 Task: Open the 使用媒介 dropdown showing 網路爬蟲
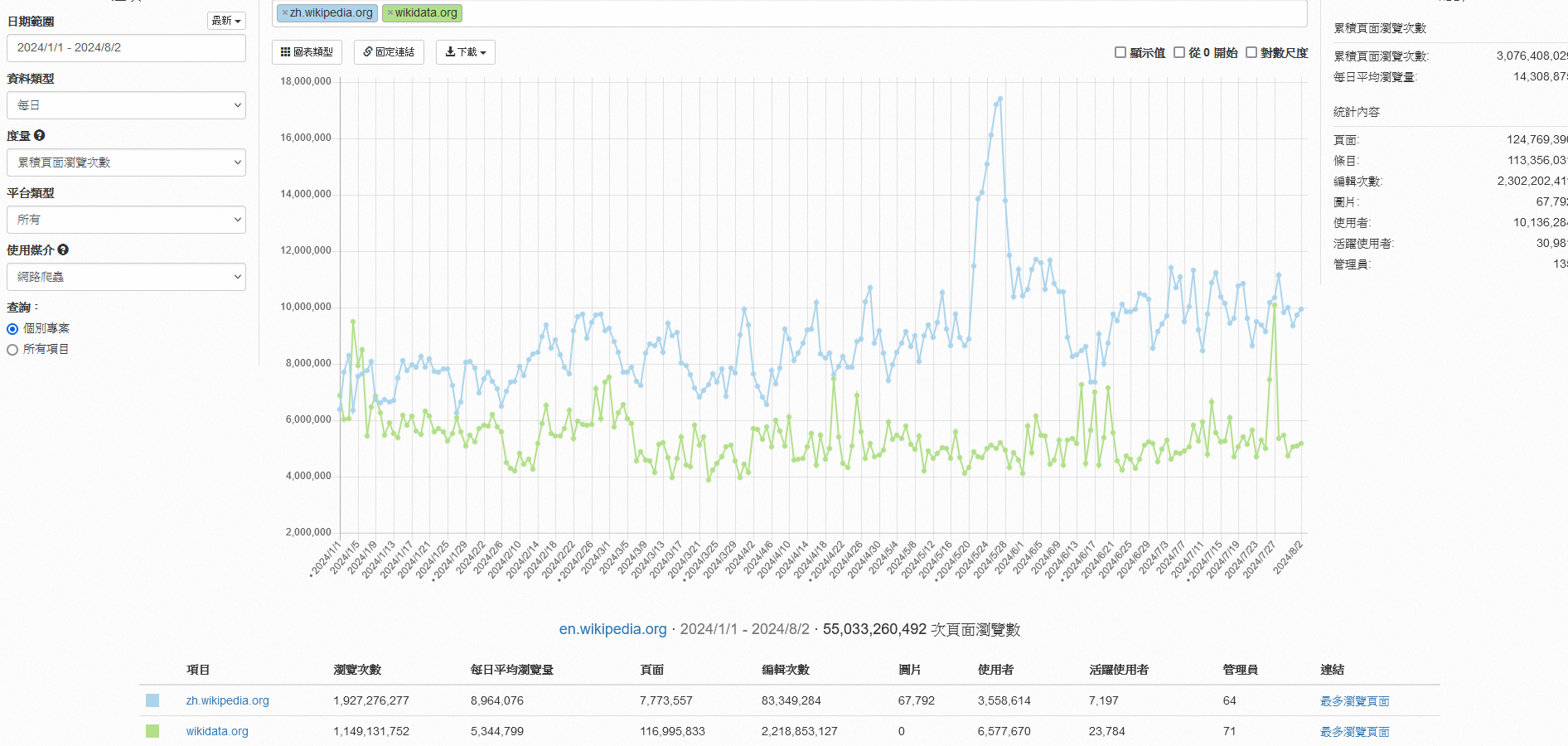[126, 277]
